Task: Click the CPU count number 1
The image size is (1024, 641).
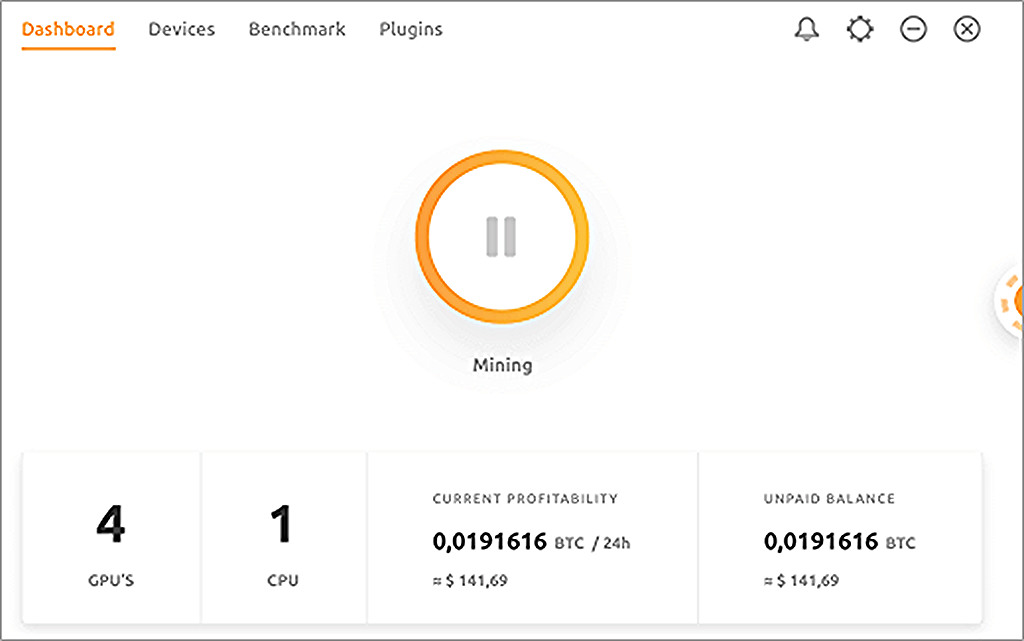Action: tap(283, 526)
